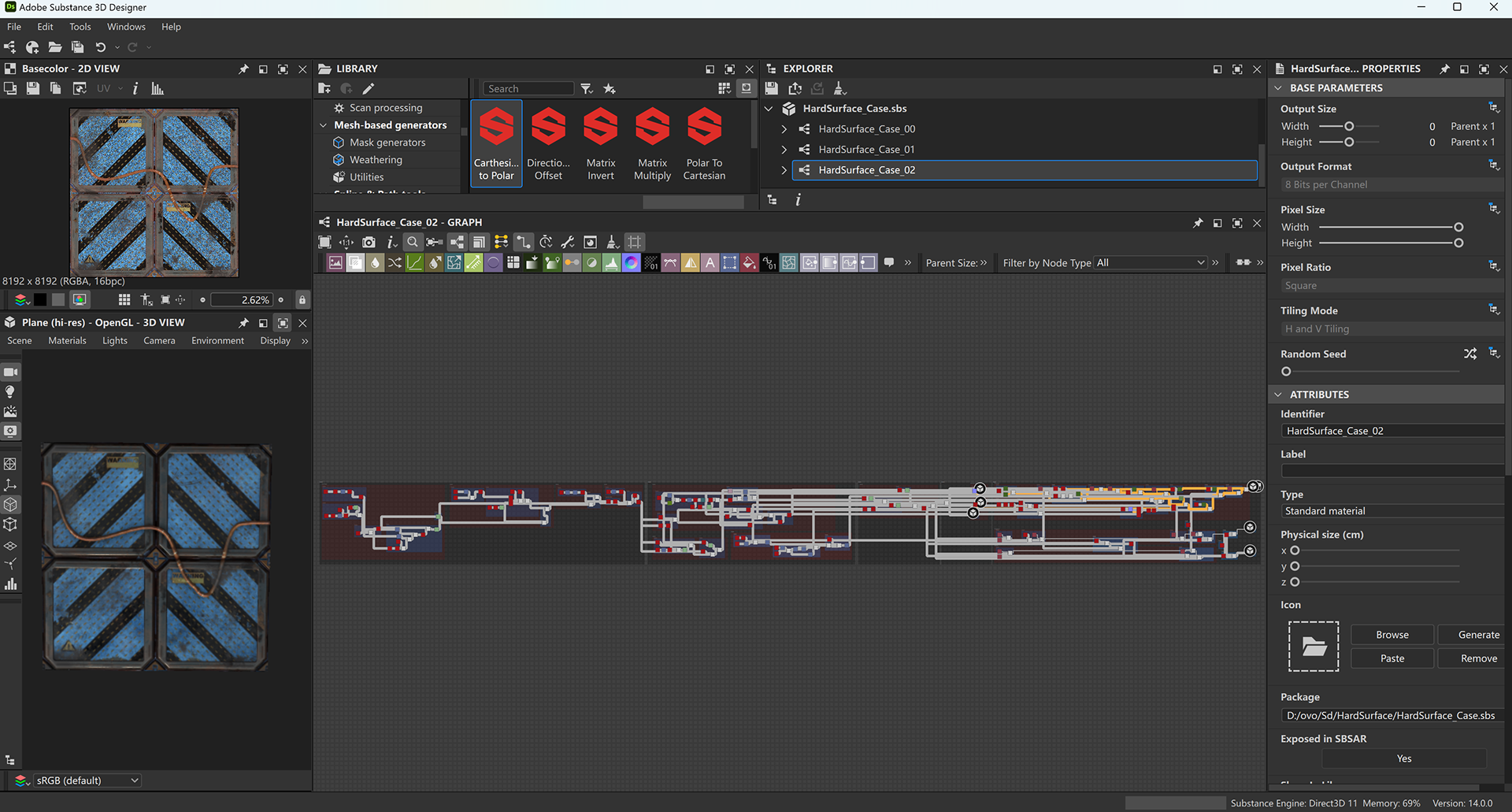
Task: Pin the 3D VIEW panel
Action: point(243,323)
